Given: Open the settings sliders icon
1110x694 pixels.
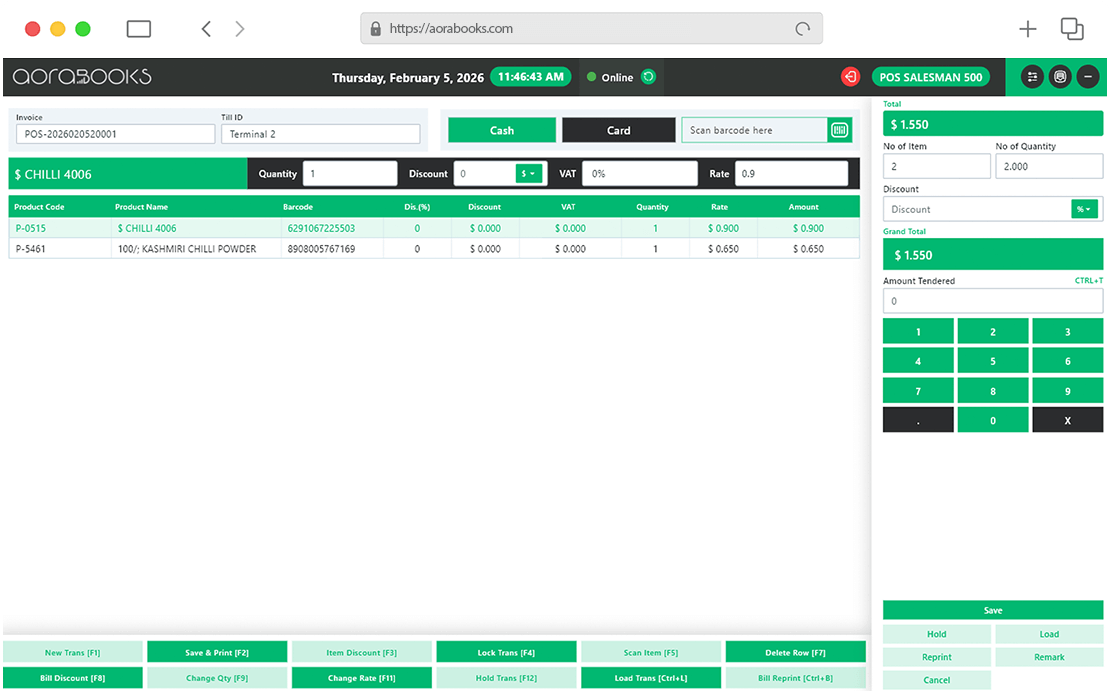Looking at the screenshot, I should pos(1032,77).
